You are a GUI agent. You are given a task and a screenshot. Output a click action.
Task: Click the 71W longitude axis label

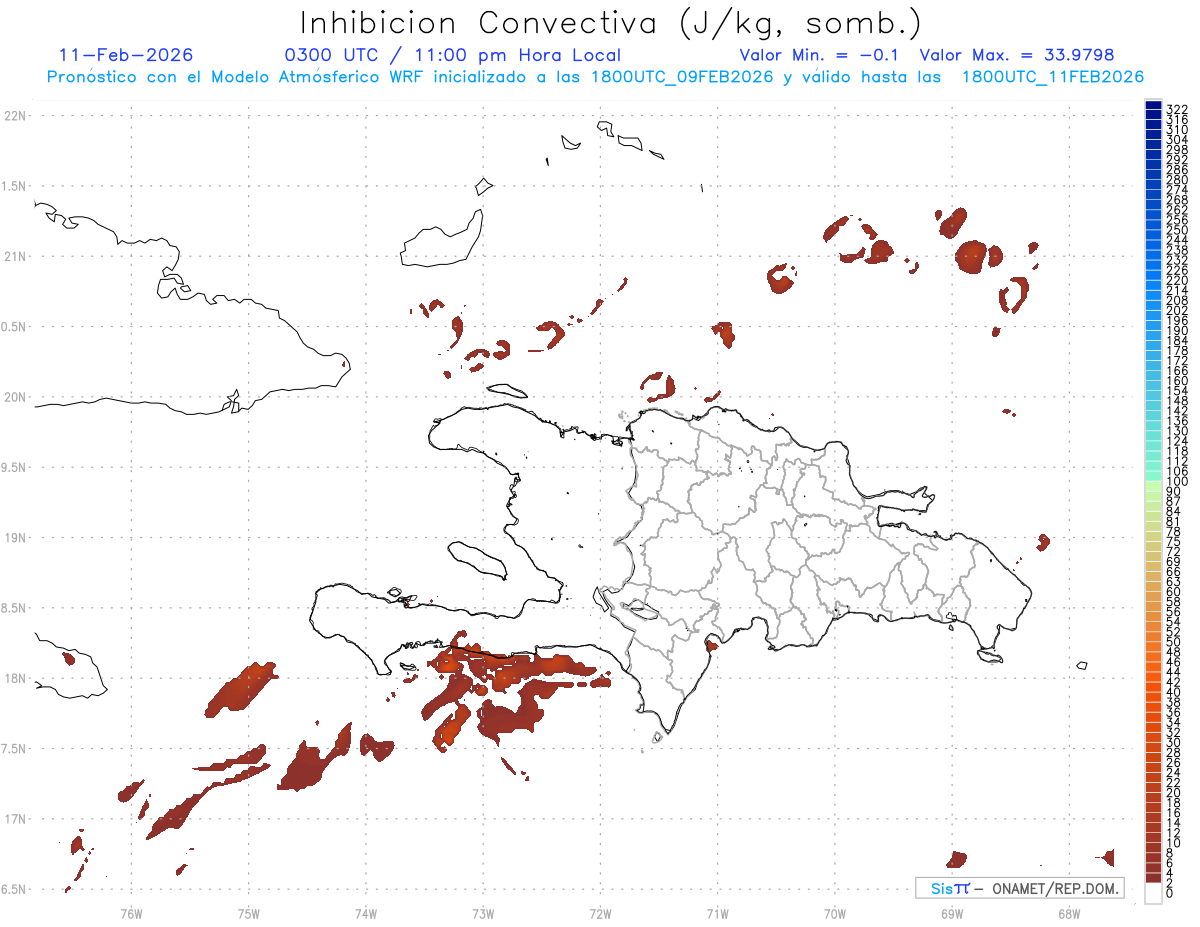717,913
